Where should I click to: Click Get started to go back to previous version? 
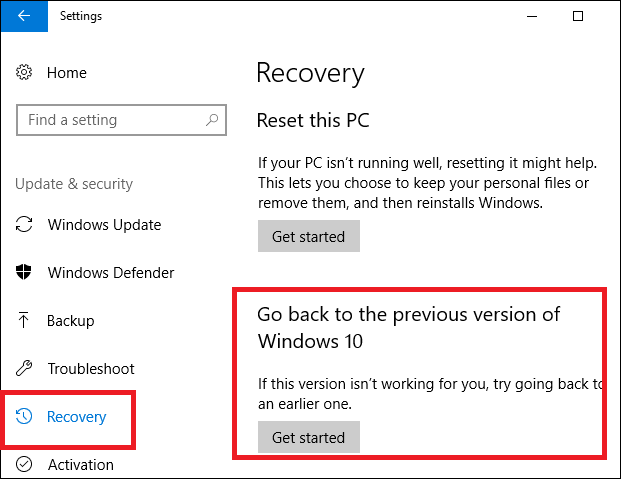point(309,437)
